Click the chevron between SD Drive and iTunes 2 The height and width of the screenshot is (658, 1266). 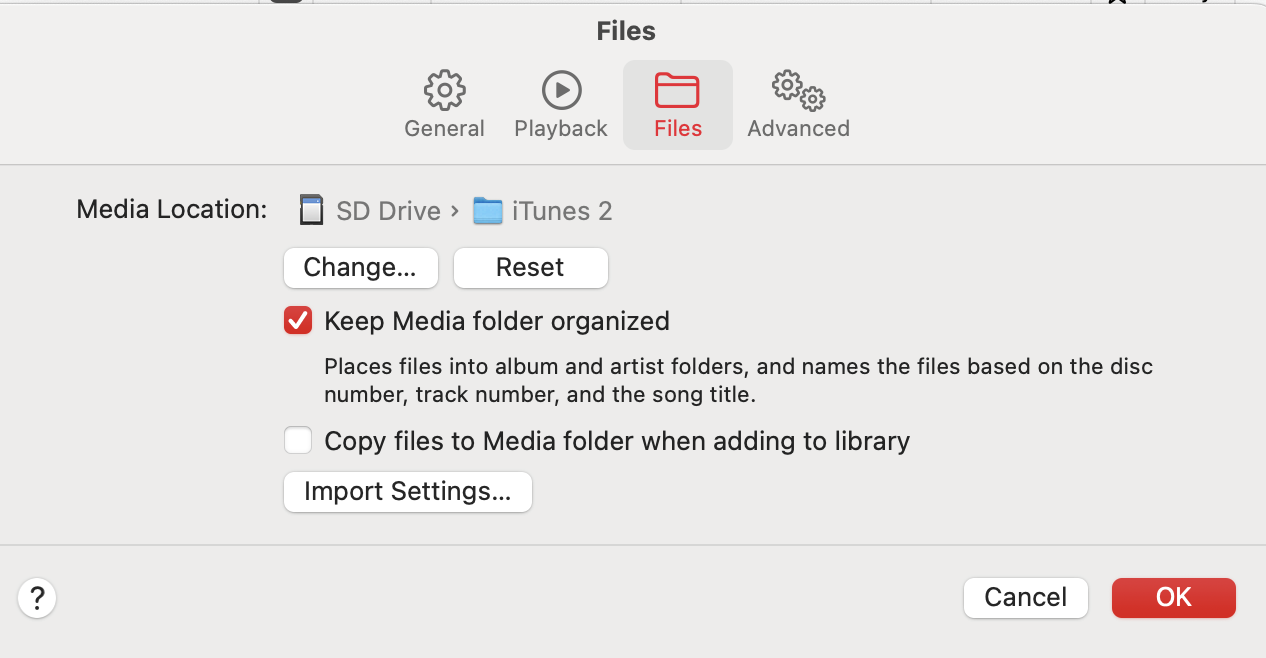point(455,211)
